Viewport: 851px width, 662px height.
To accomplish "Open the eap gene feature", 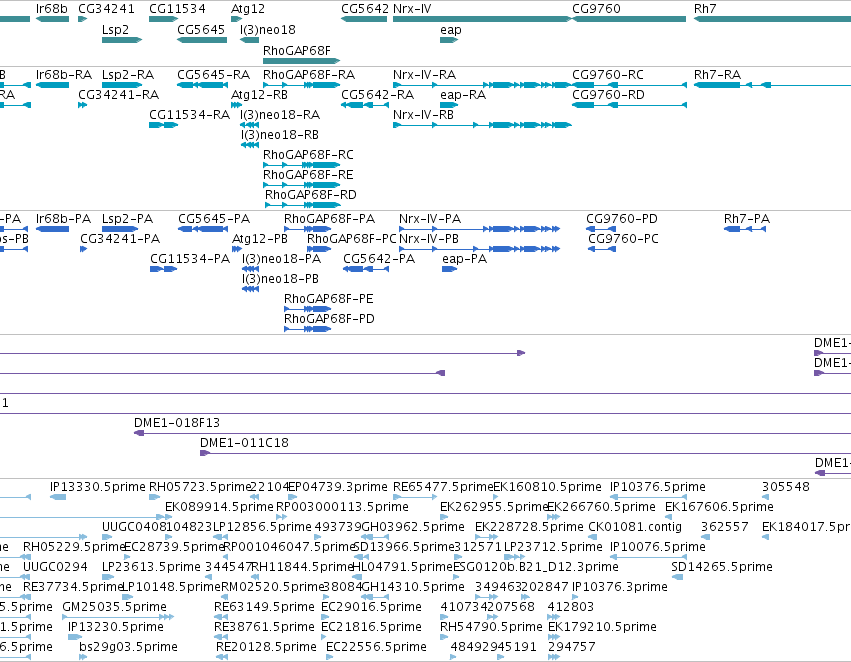I will click(x=449, y=40).
